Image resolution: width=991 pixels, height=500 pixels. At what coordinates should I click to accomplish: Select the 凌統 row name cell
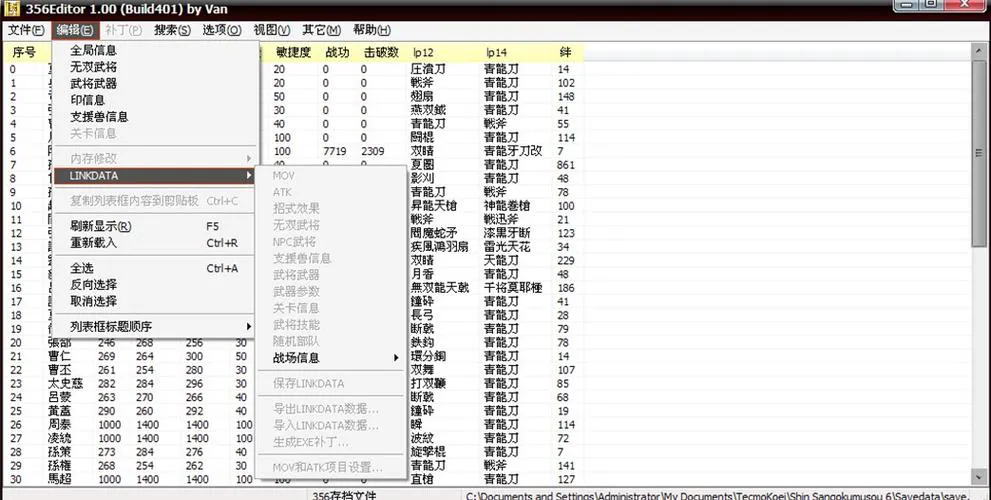(x=59, y=438)
